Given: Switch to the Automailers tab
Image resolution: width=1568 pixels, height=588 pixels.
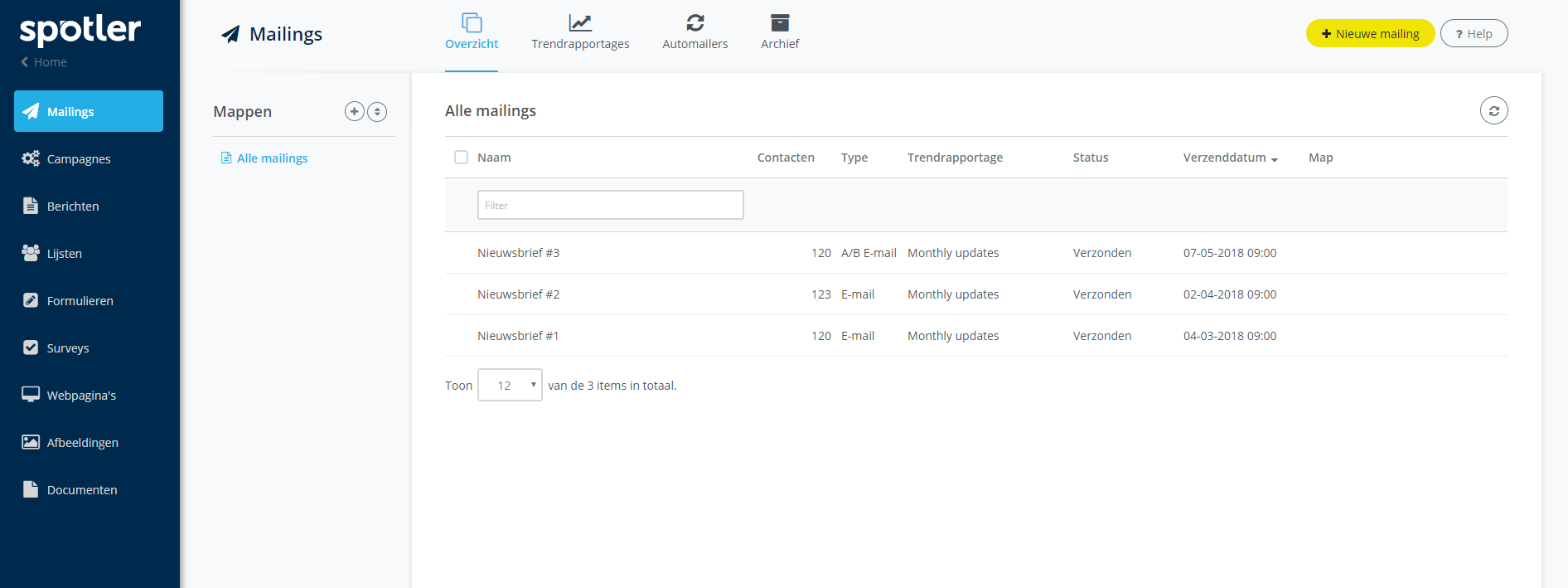Looking at the screenshot, I should [x=694, y=32].
